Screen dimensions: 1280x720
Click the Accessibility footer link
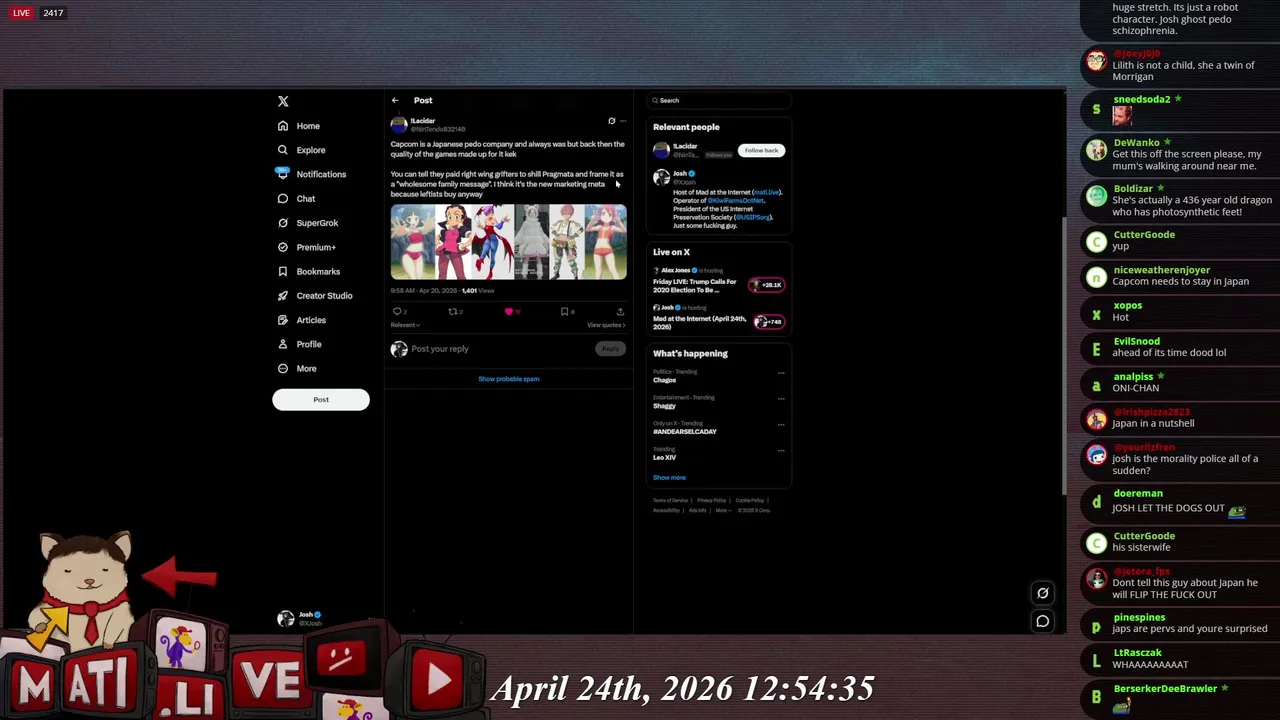pos(667,510)
